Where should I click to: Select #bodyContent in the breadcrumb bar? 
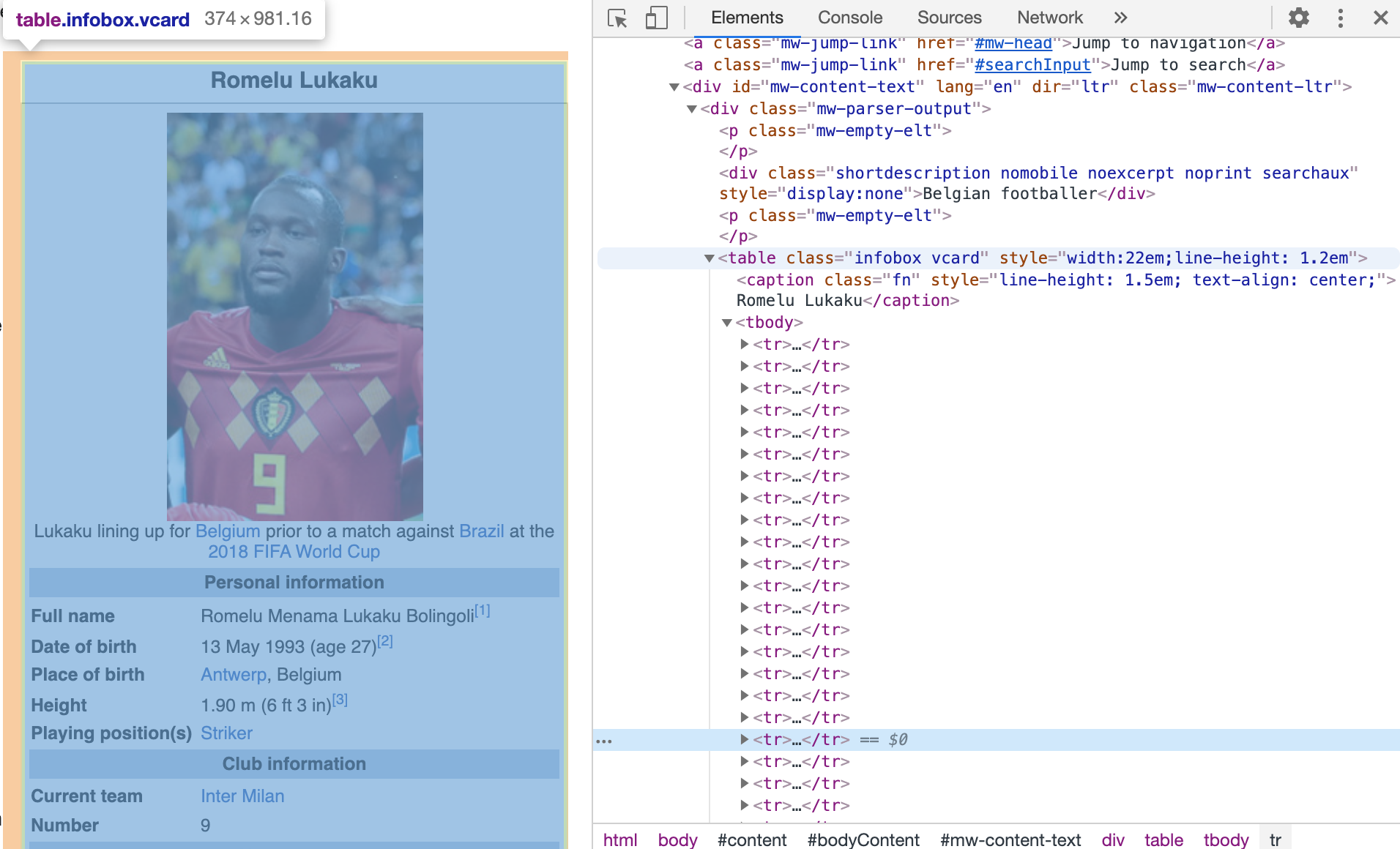pyautogui.click(x=863, y=839)
